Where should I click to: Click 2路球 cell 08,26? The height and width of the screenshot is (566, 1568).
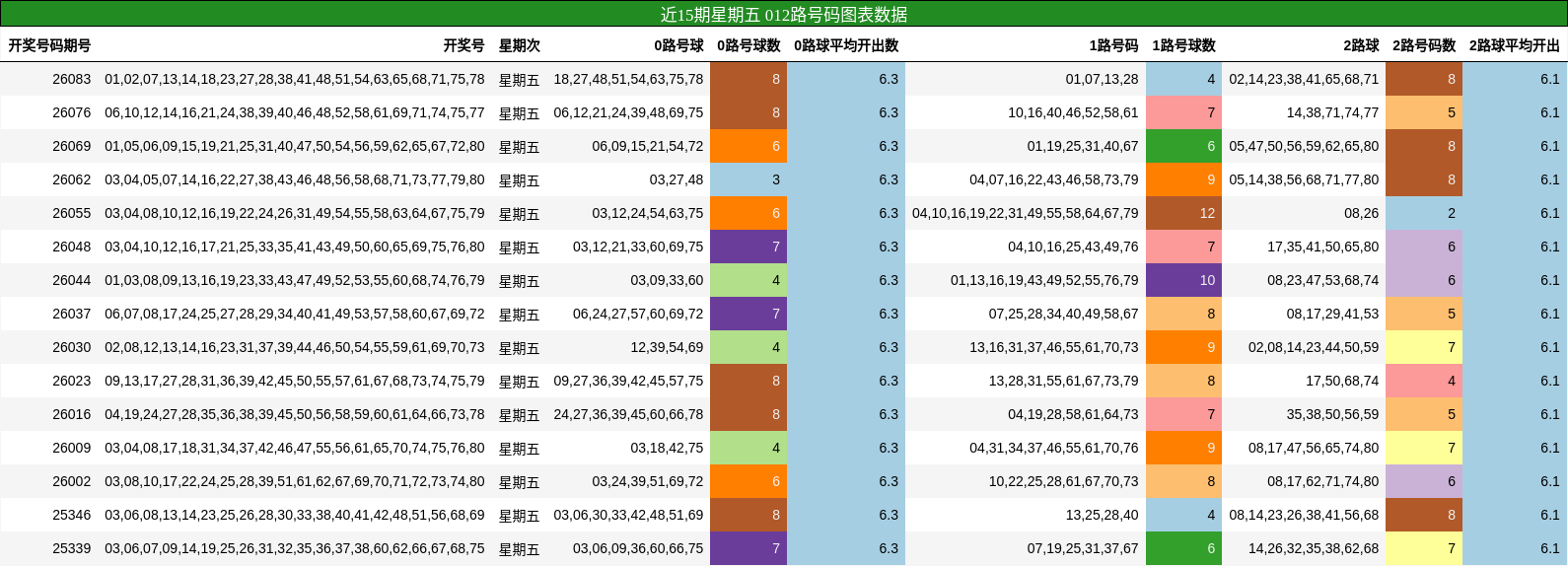pyautogui.click(x=1361, y=213)
